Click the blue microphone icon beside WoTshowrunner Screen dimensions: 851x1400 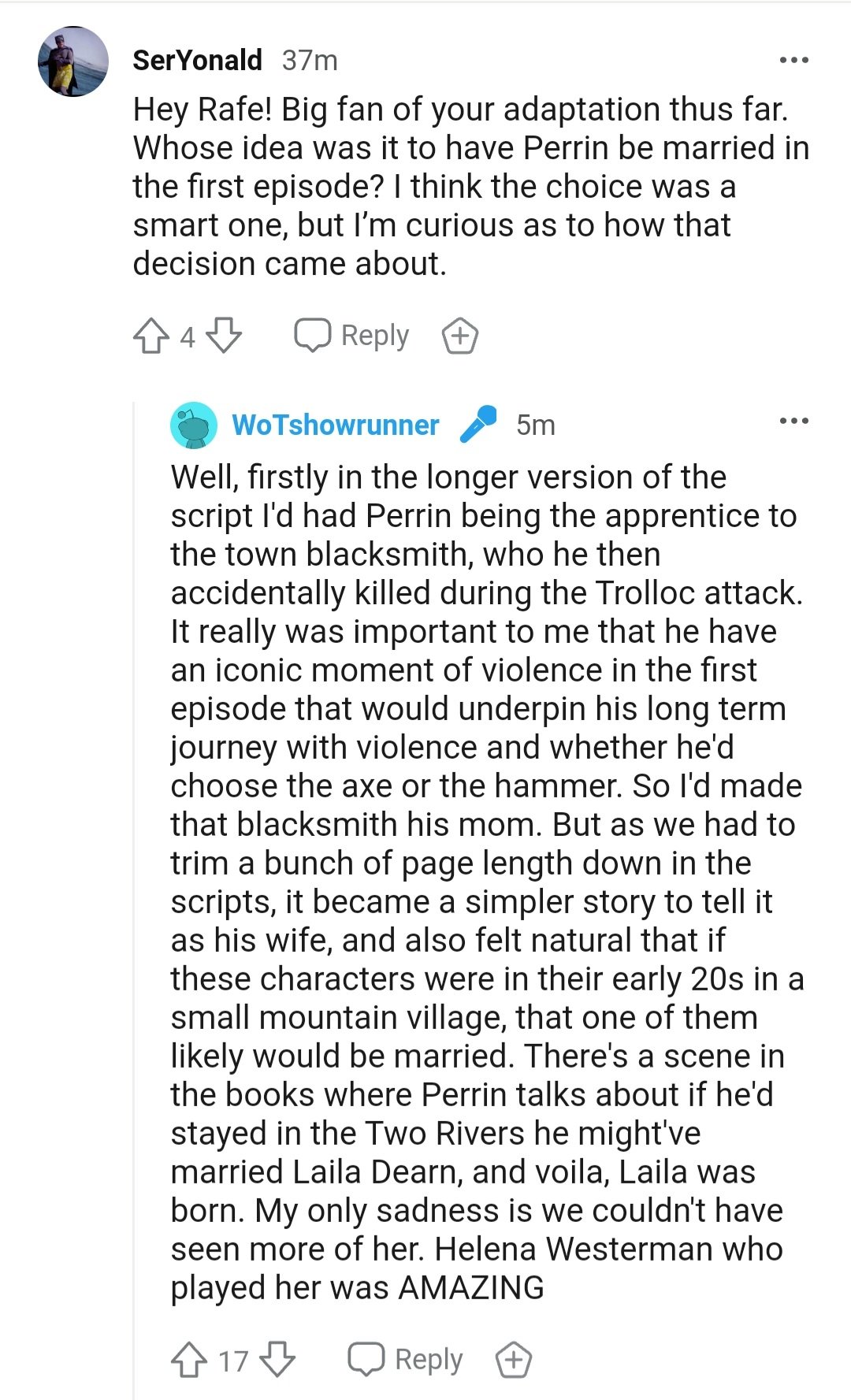coord(478,424)
